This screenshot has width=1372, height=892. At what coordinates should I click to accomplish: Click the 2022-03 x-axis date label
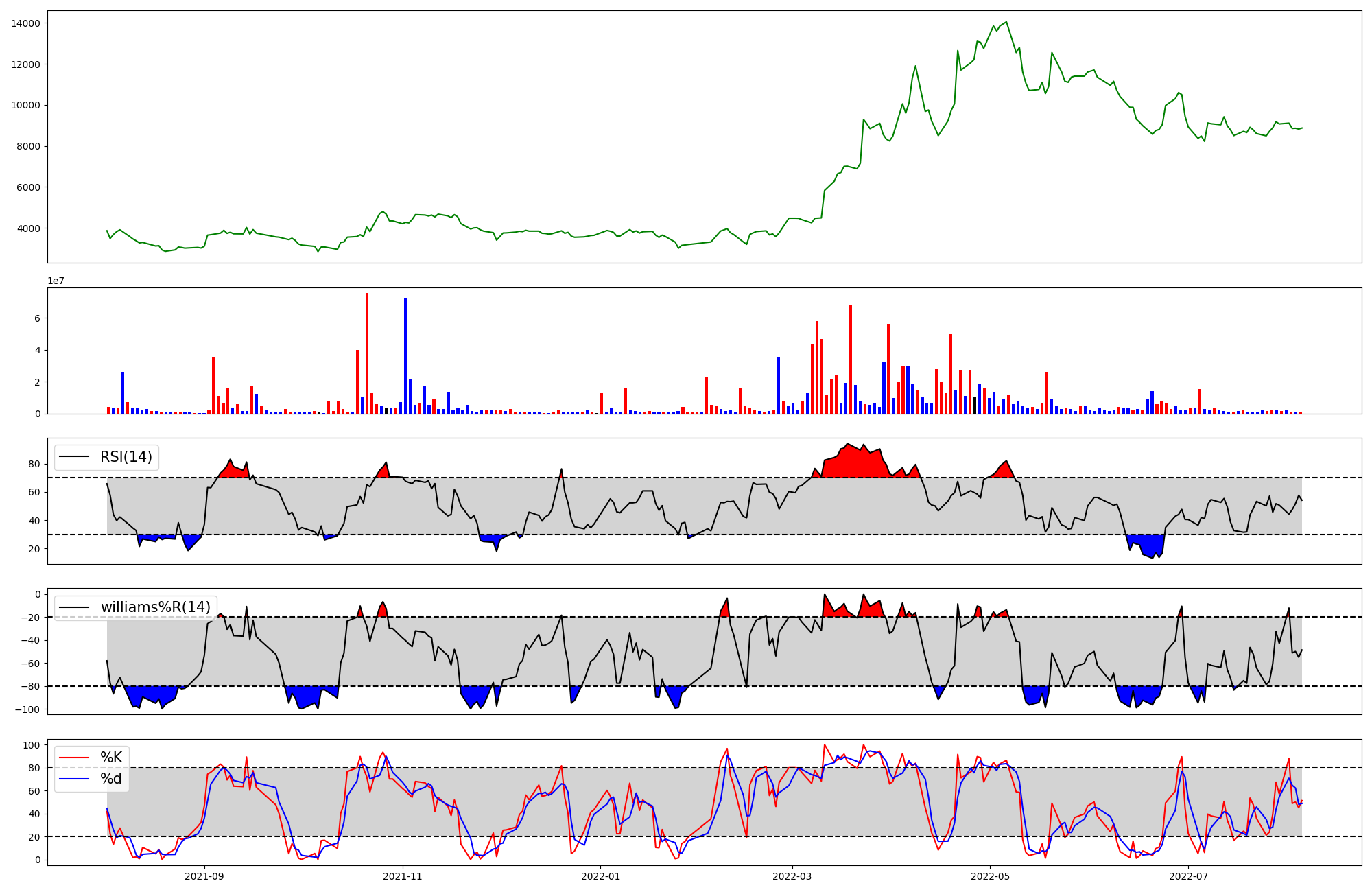792,876
